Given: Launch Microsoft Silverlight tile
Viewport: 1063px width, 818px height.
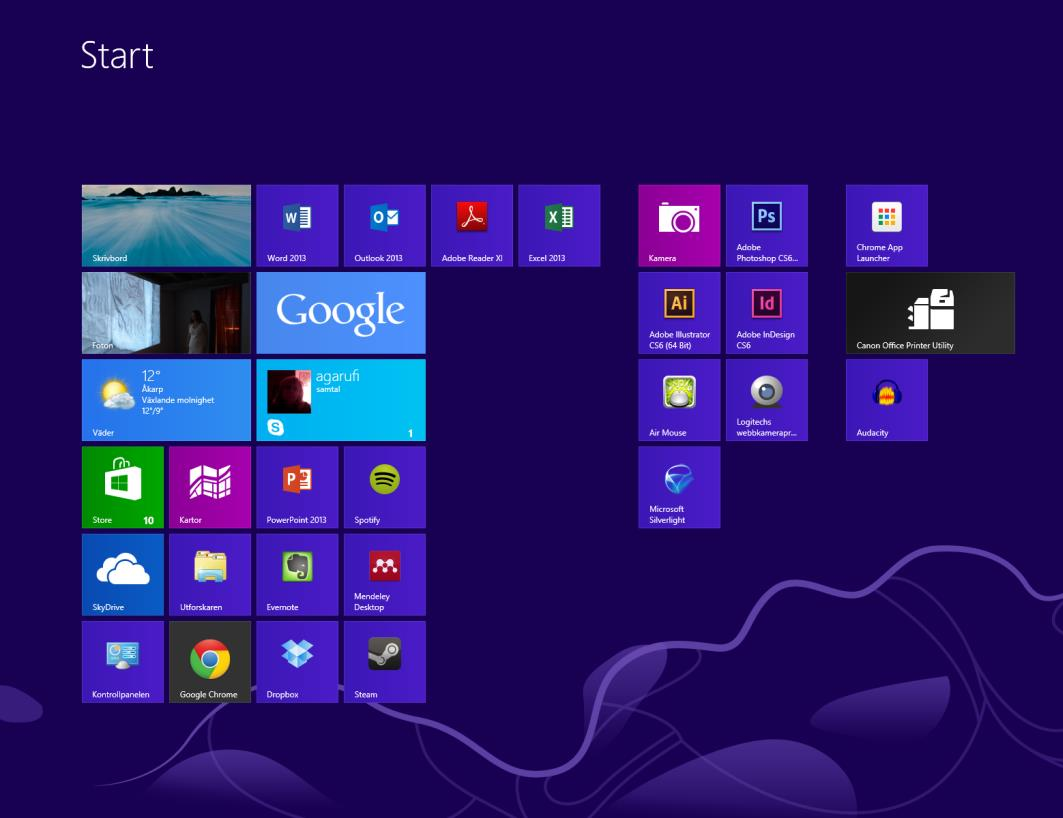Looking at the screenshot, I should coord(679,487).
